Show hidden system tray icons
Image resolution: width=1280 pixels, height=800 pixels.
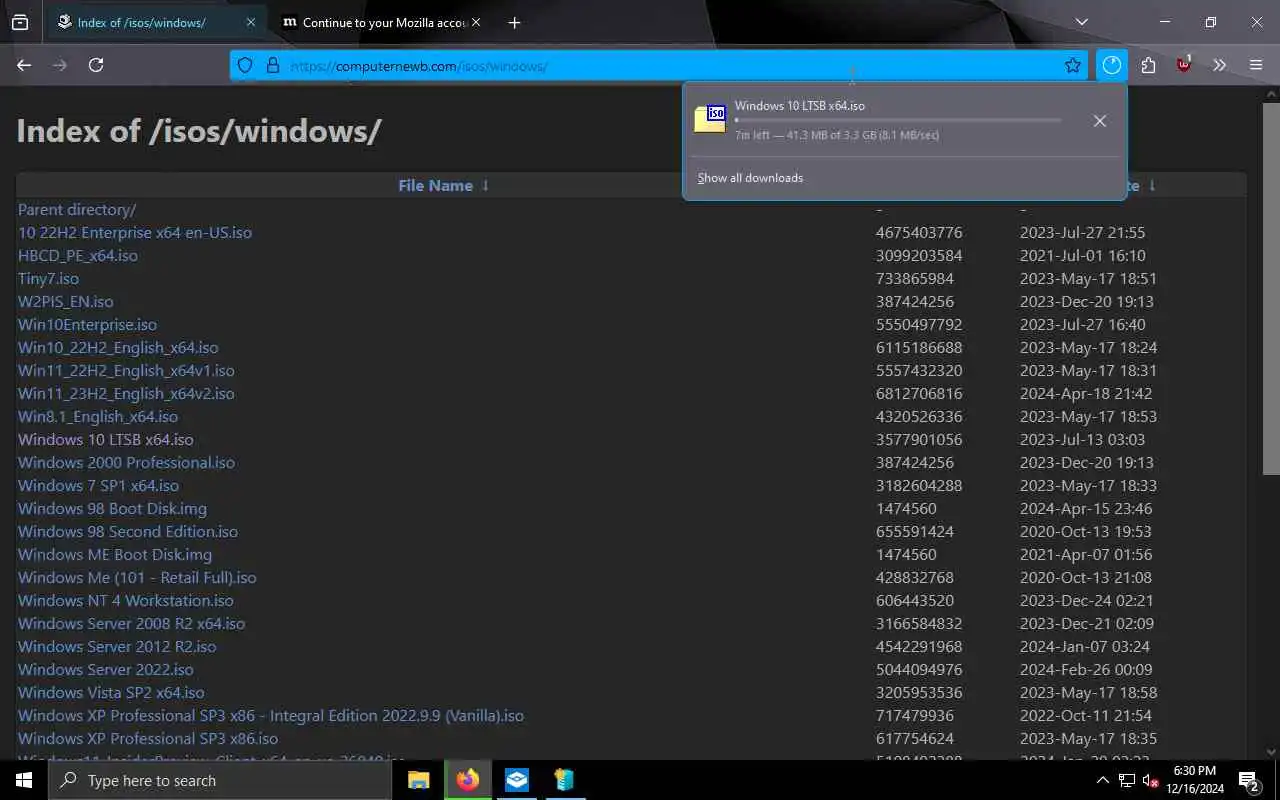coord(1103,780)
